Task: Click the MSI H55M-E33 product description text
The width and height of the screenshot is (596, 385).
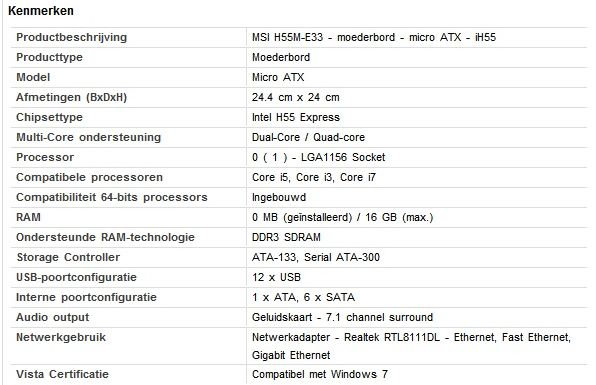Action: point(374,37)
